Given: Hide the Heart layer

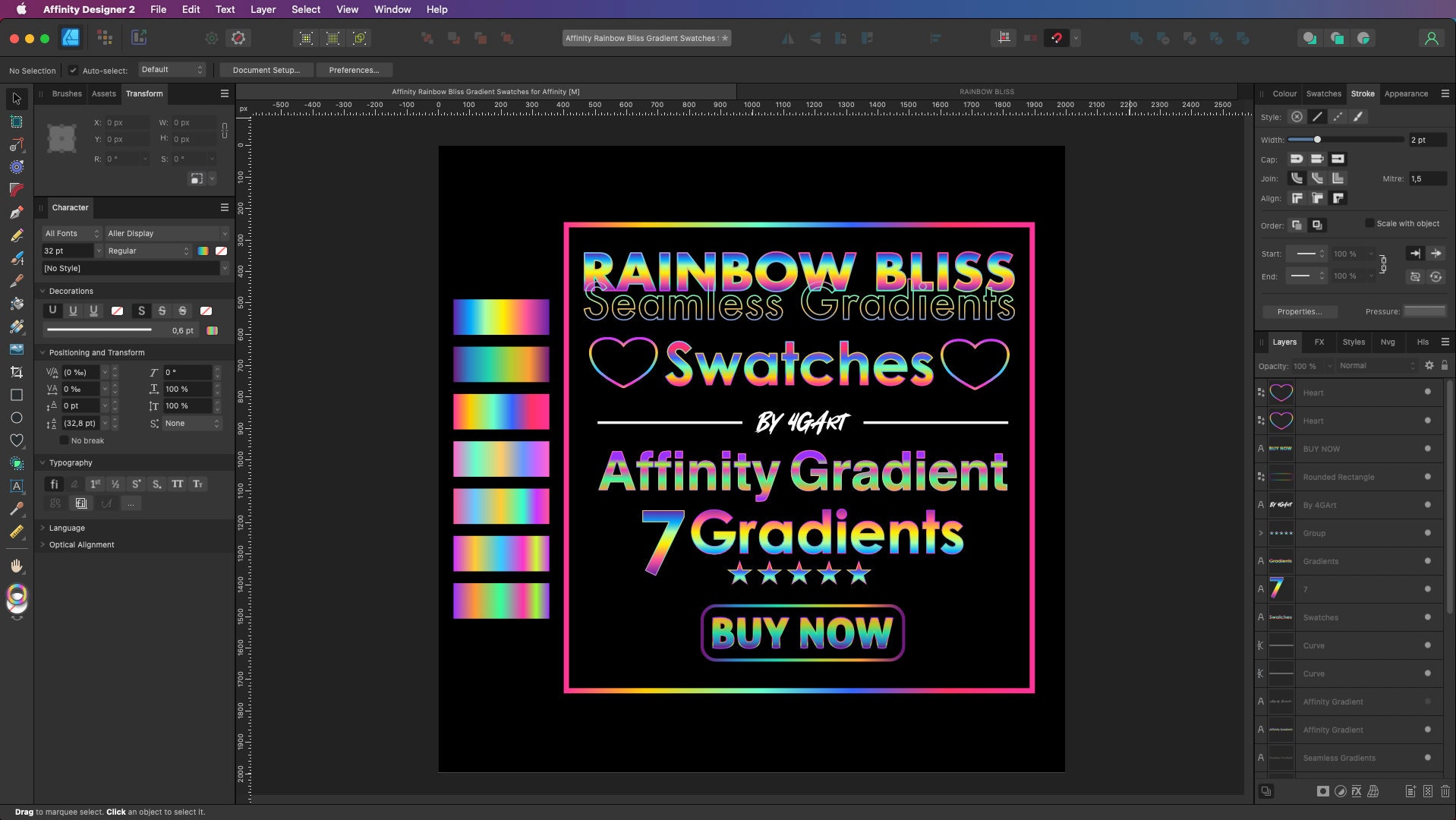Looking at the screenshot, I should point(1428,393).
